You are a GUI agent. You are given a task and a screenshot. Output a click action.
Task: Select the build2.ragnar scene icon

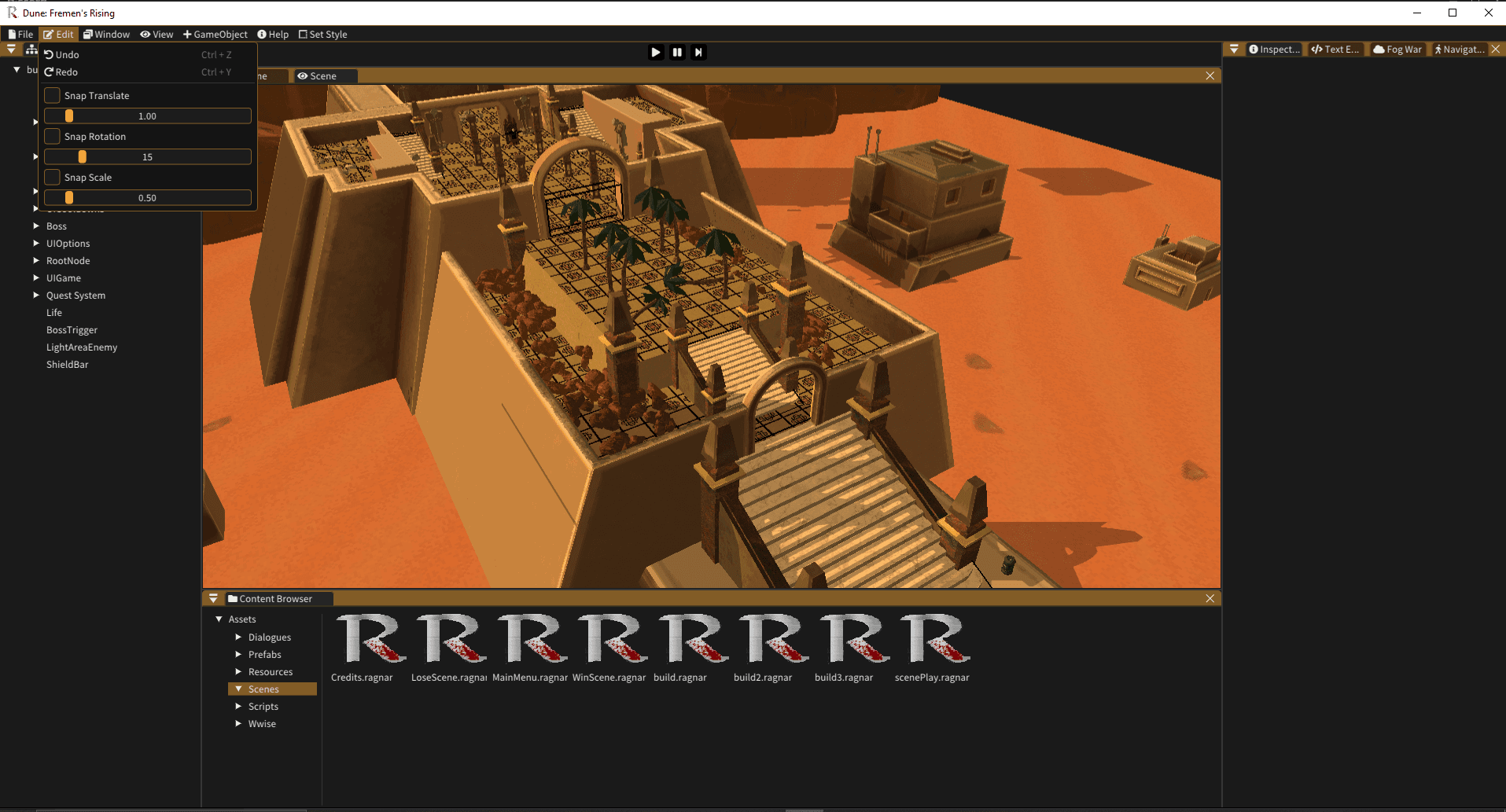click(773, 638)
